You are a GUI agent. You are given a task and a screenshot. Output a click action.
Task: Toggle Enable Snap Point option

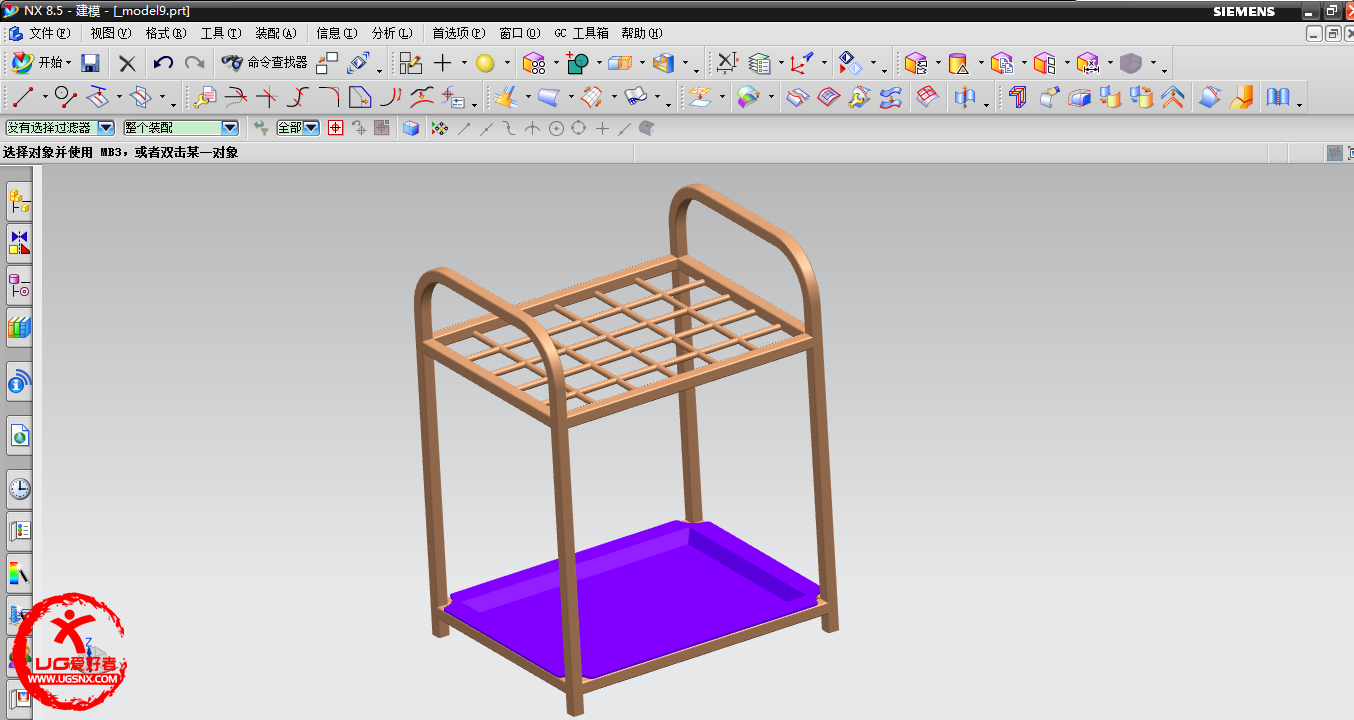pyautogui.click(x=438, y=128)
